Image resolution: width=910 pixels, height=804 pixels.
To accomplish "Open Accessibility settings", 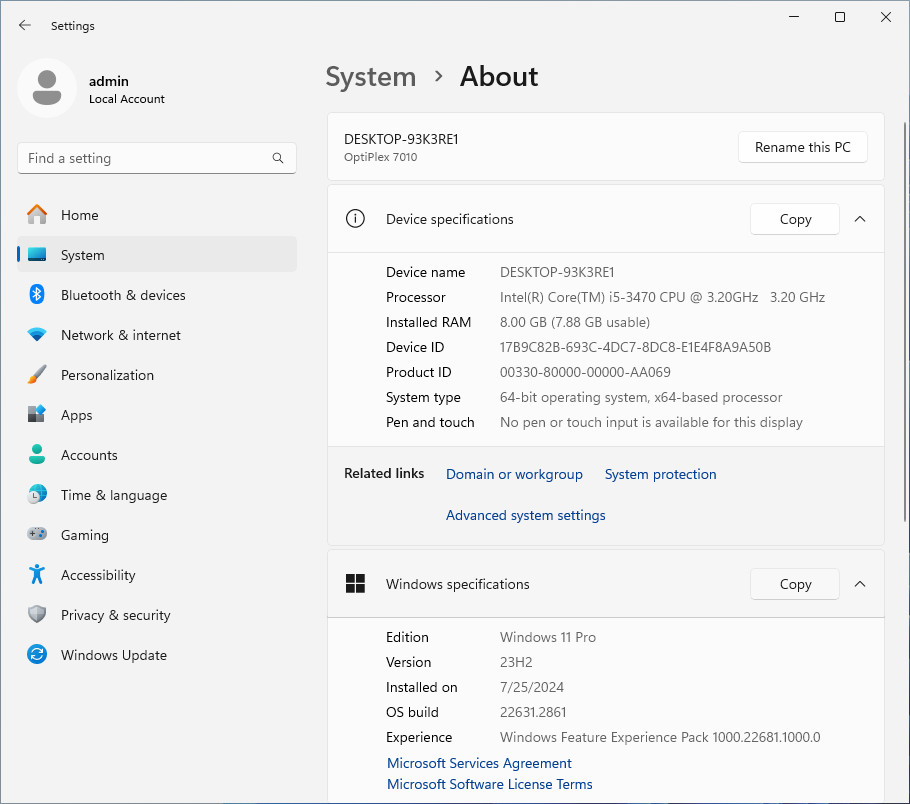I will point(157,575).
